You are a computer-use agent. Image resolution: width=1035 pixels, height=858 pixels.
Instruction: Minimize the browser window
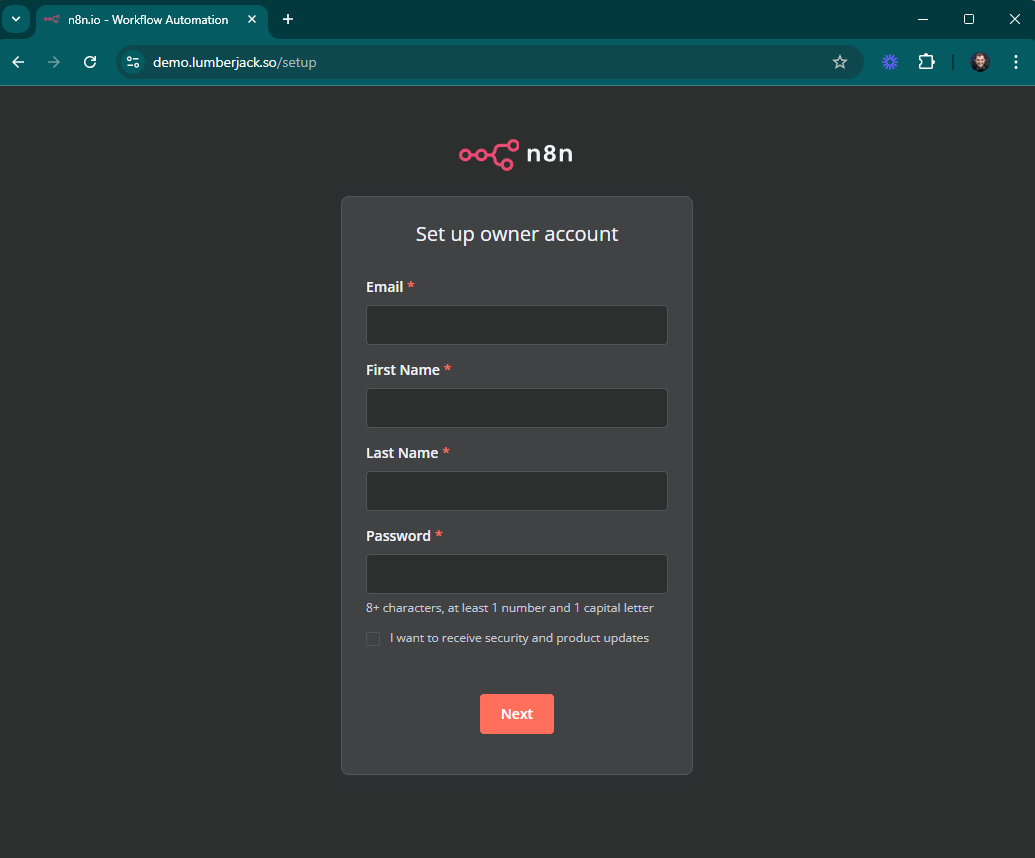pos(923,19)
